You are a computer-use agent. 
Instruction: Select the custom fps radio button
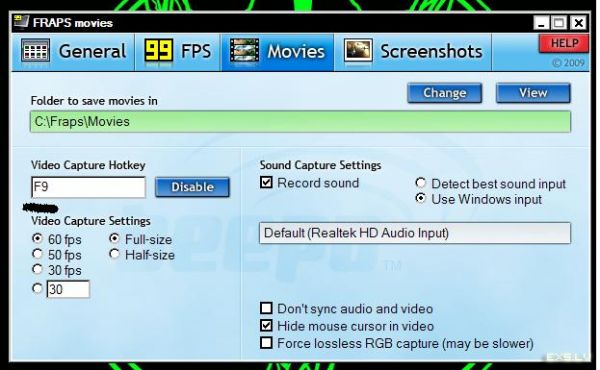point(37,288)
